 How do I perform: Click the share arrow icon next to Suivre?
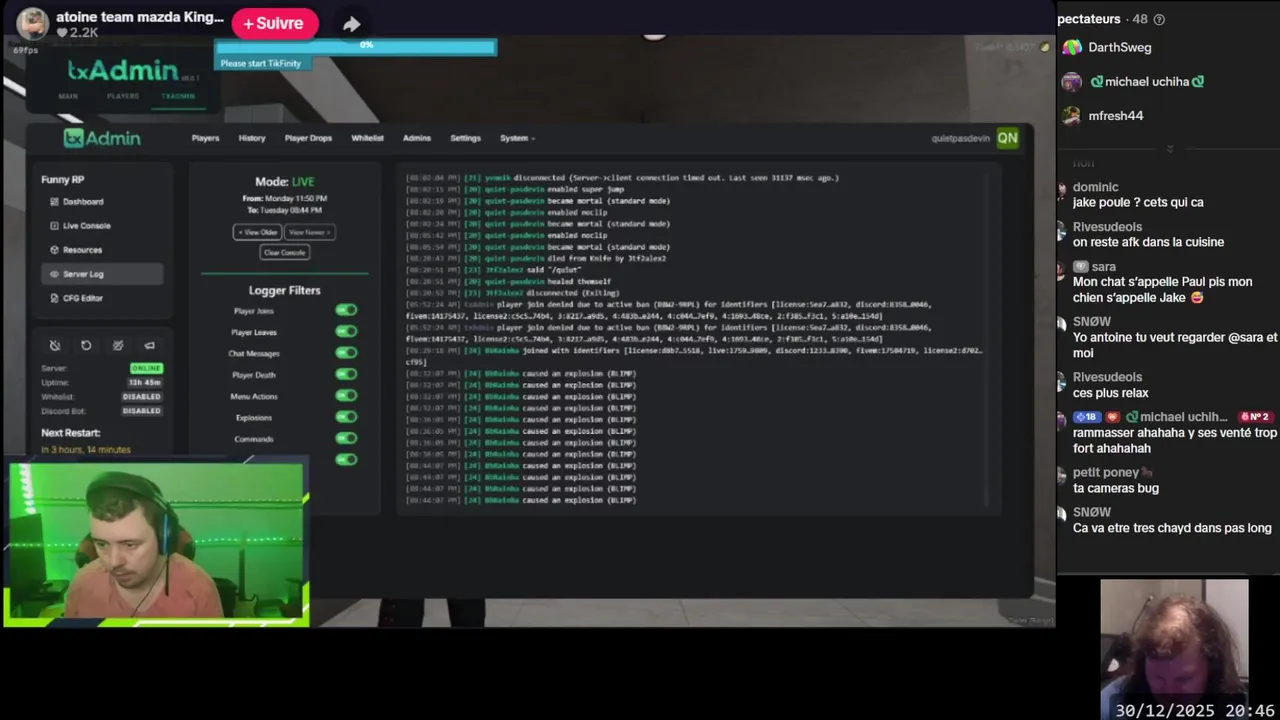(351, 24)
